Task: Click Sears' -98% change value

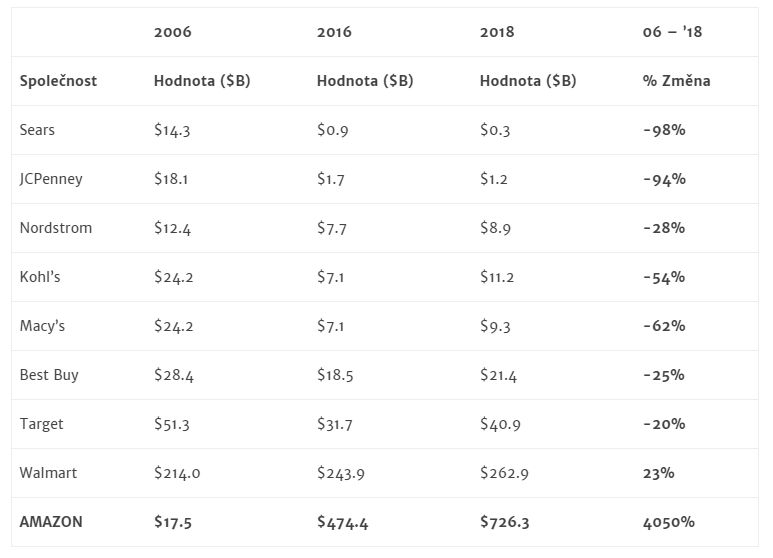Action: point(664,130)
